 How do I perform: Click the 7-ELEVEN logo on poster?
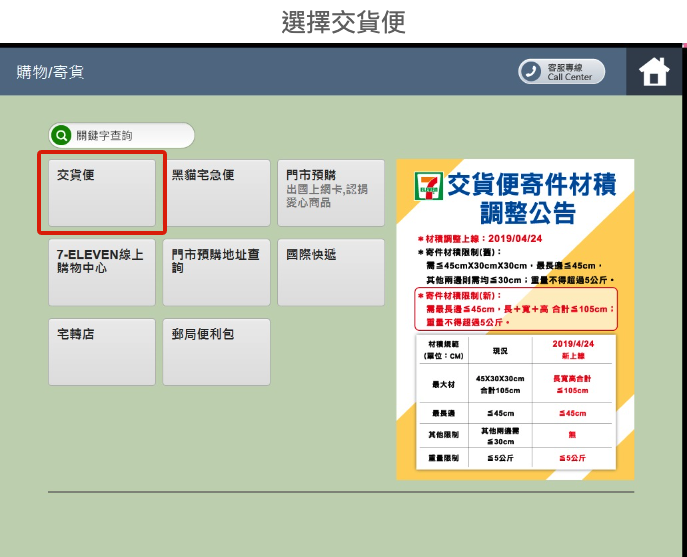[x=428, y=186]
